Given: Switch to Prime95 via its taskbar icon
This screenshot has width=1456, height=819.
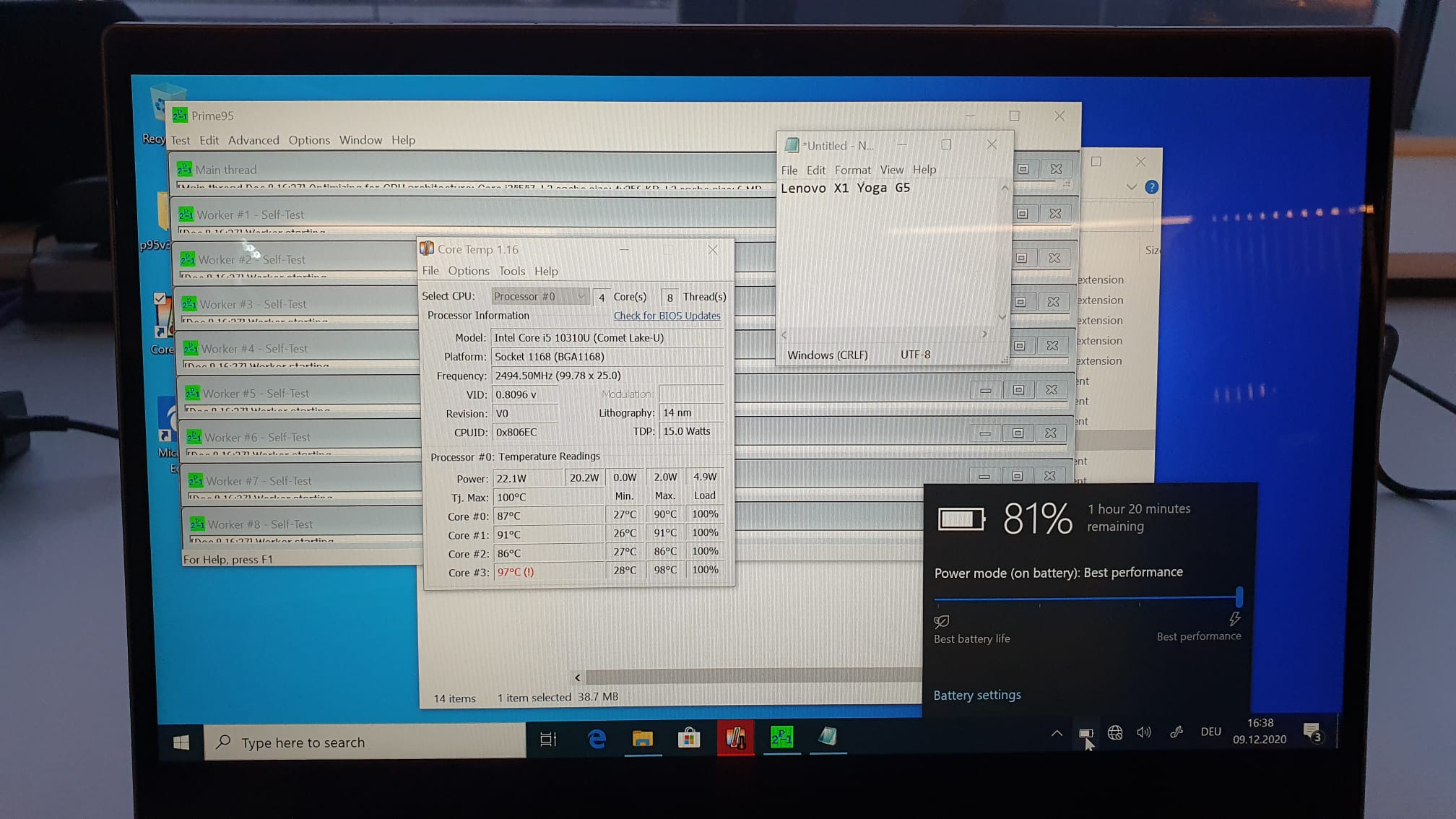Looking at the screenshot, I should click(781, 737).
